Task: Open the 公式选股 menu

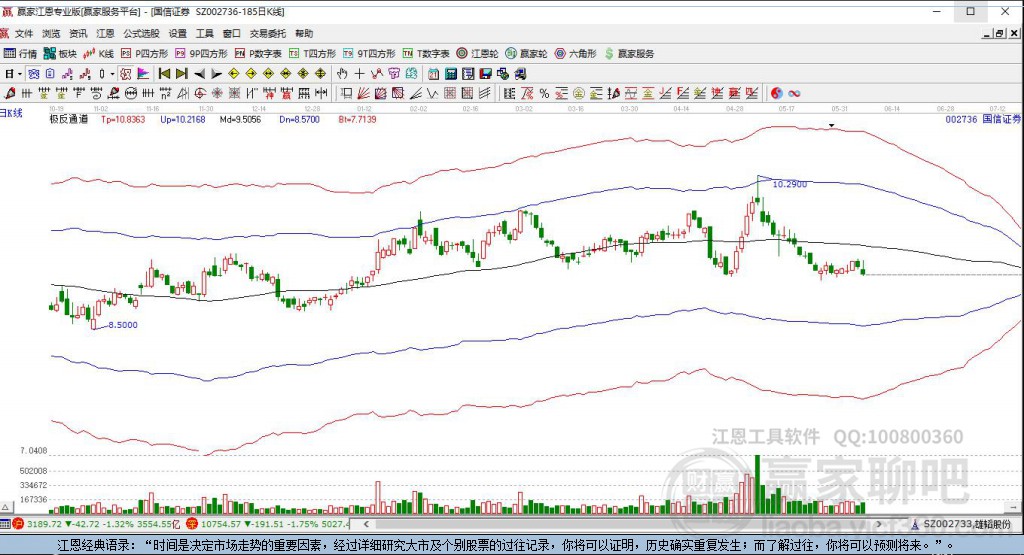Action: click(141, 33)
